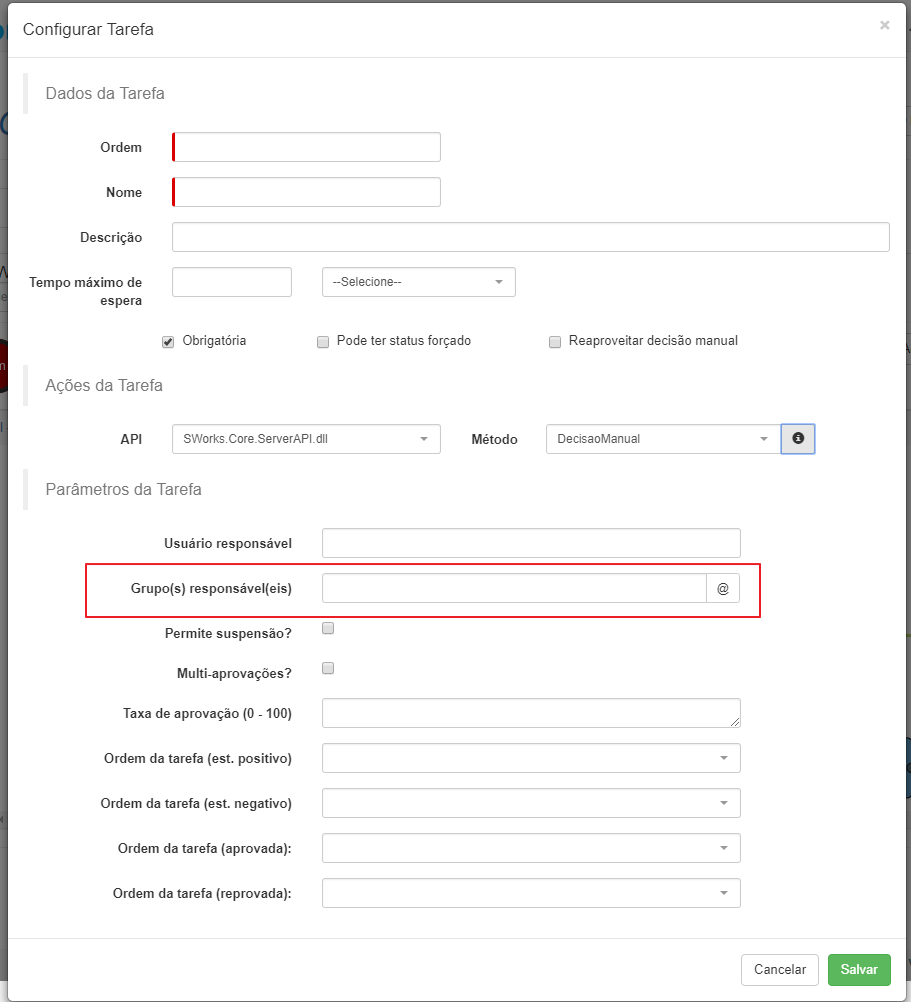Click the Parâmetros da Tarefa heading
Screen dimensions: 911x1002
[x=123, y=489]
